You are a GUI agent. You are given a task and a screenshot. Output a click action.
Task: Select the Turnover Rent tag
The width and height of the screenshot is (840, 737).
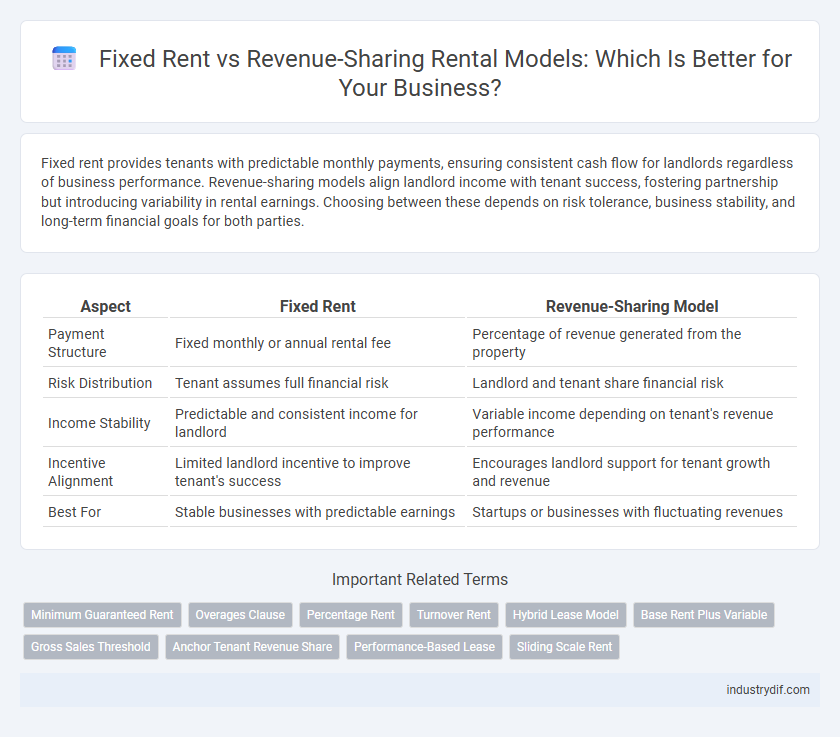[x=454, y=615]
